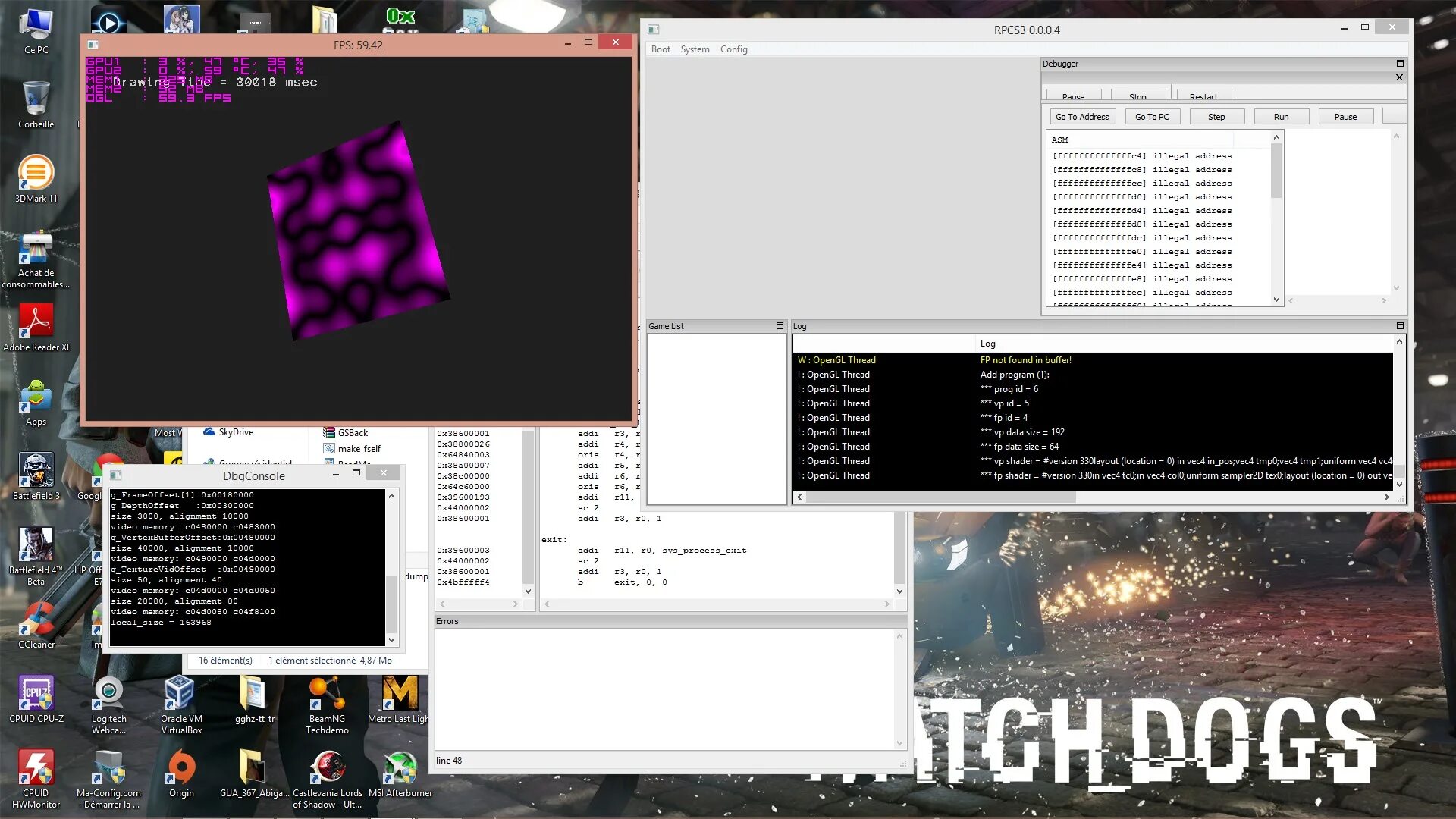The height and width of the screenshot is (819, 1456).
Task: Float the Game List panel
Action: point(780,326)
